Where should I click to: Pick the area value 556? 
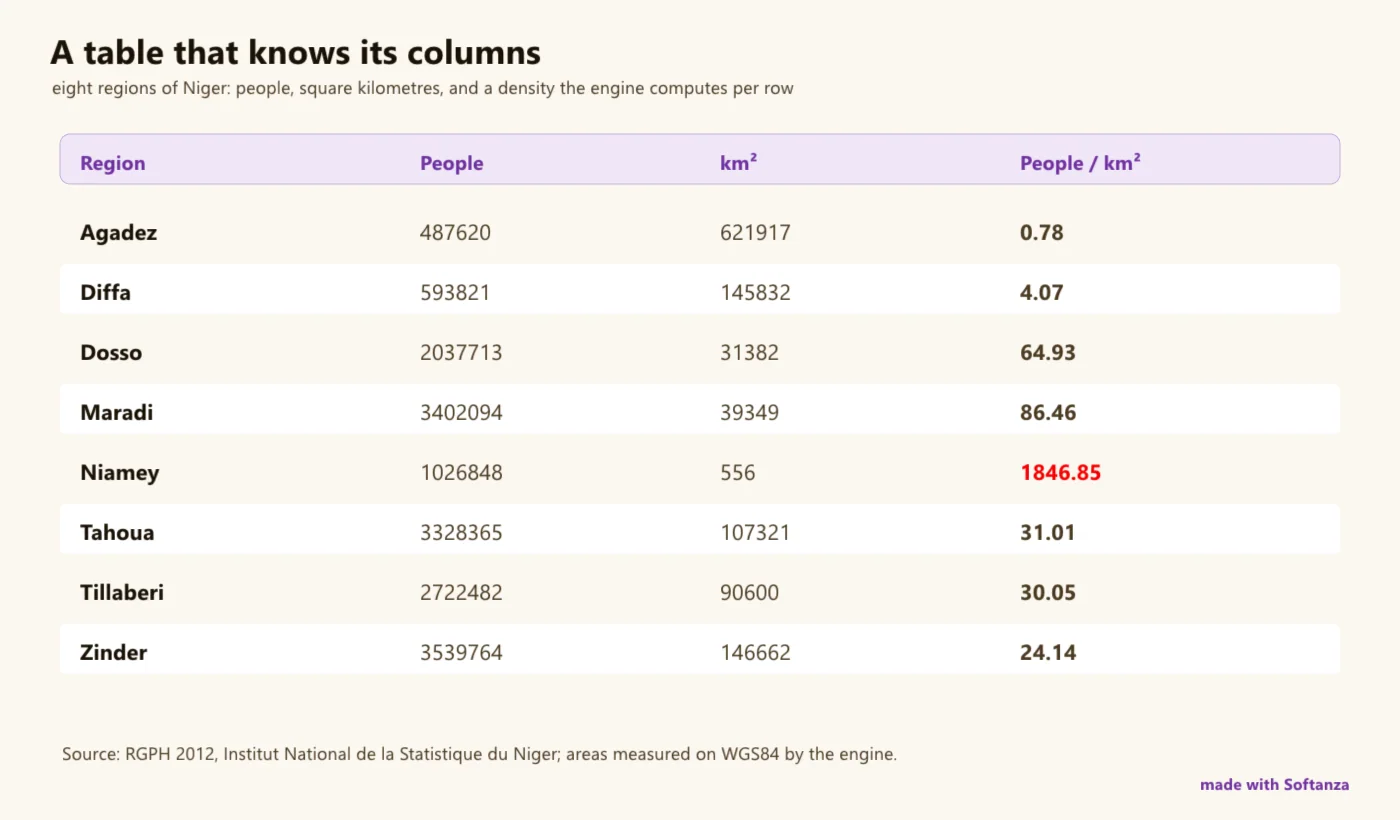point(738,473)
